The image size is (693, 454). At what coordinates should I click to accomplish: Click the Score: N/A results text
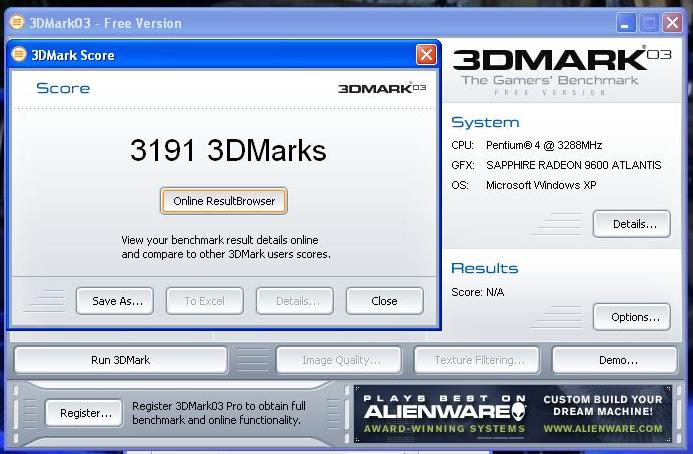[477, 292]
